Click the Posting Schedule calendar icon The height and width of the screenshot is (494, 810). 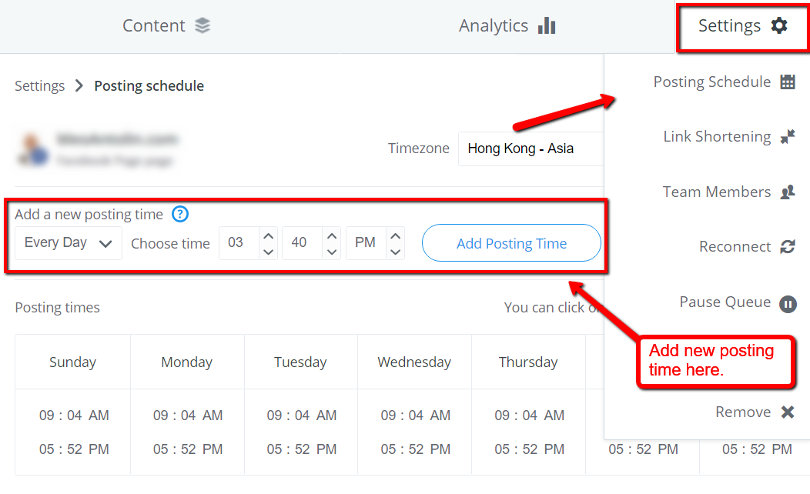pos(787,82)
